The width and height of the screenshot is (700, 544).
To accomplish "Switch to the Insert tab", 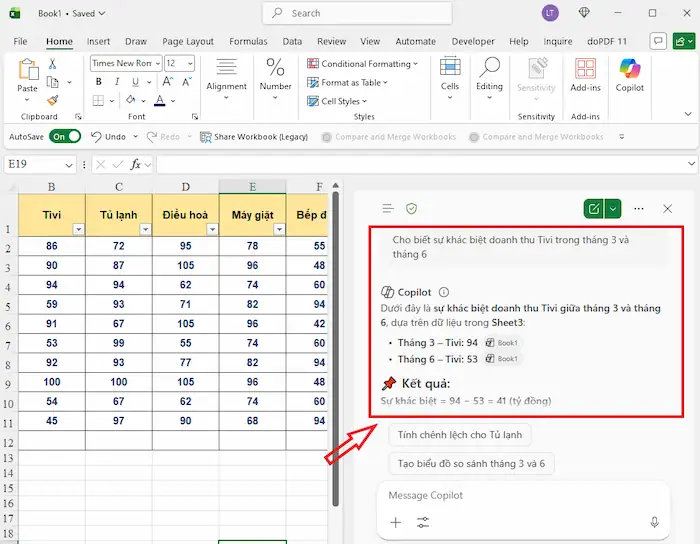I will click(x=98, y=41).
